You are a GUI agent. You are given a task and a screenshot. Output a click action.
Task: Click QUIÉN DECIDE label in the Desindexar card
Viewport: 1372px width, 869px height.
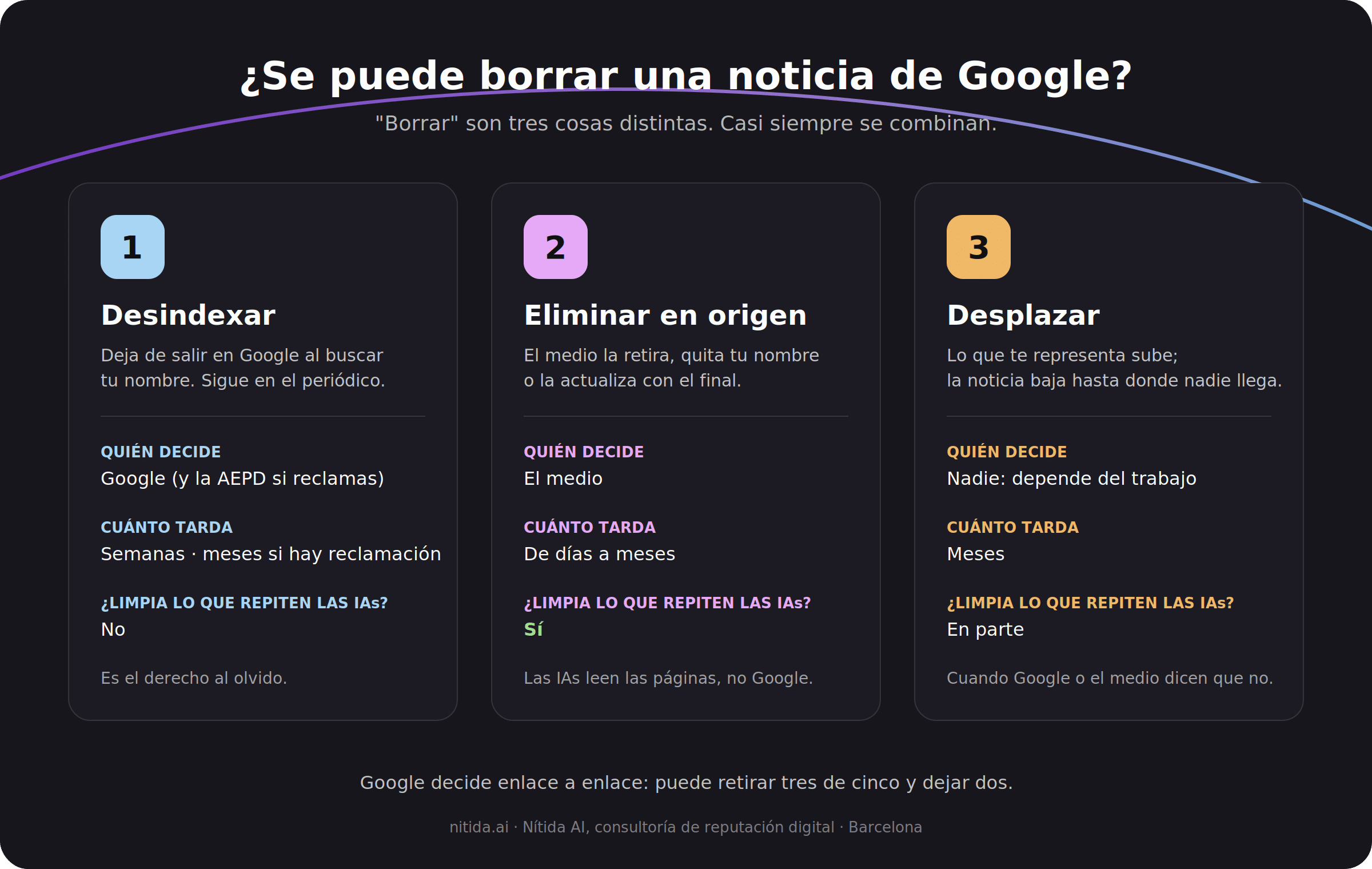(161, 452)
